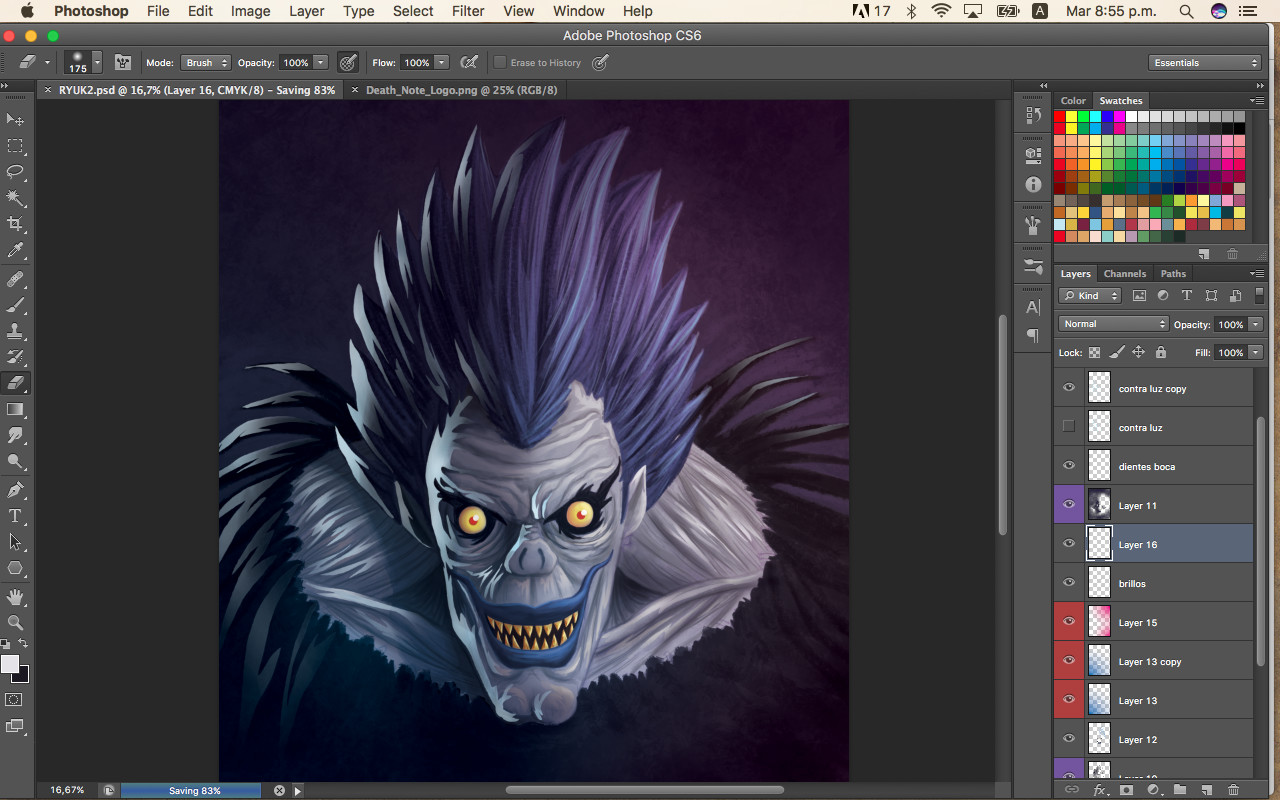Image resolution: width=1280 pixels, height=800 pixels.
Task: Open the Layer menu
Action: (x=306, y=11)
